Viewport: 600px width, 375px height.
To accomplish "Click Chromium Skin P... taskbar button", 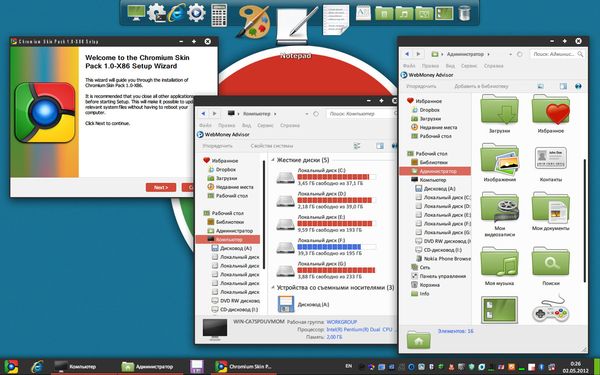I will coord(244,367).
